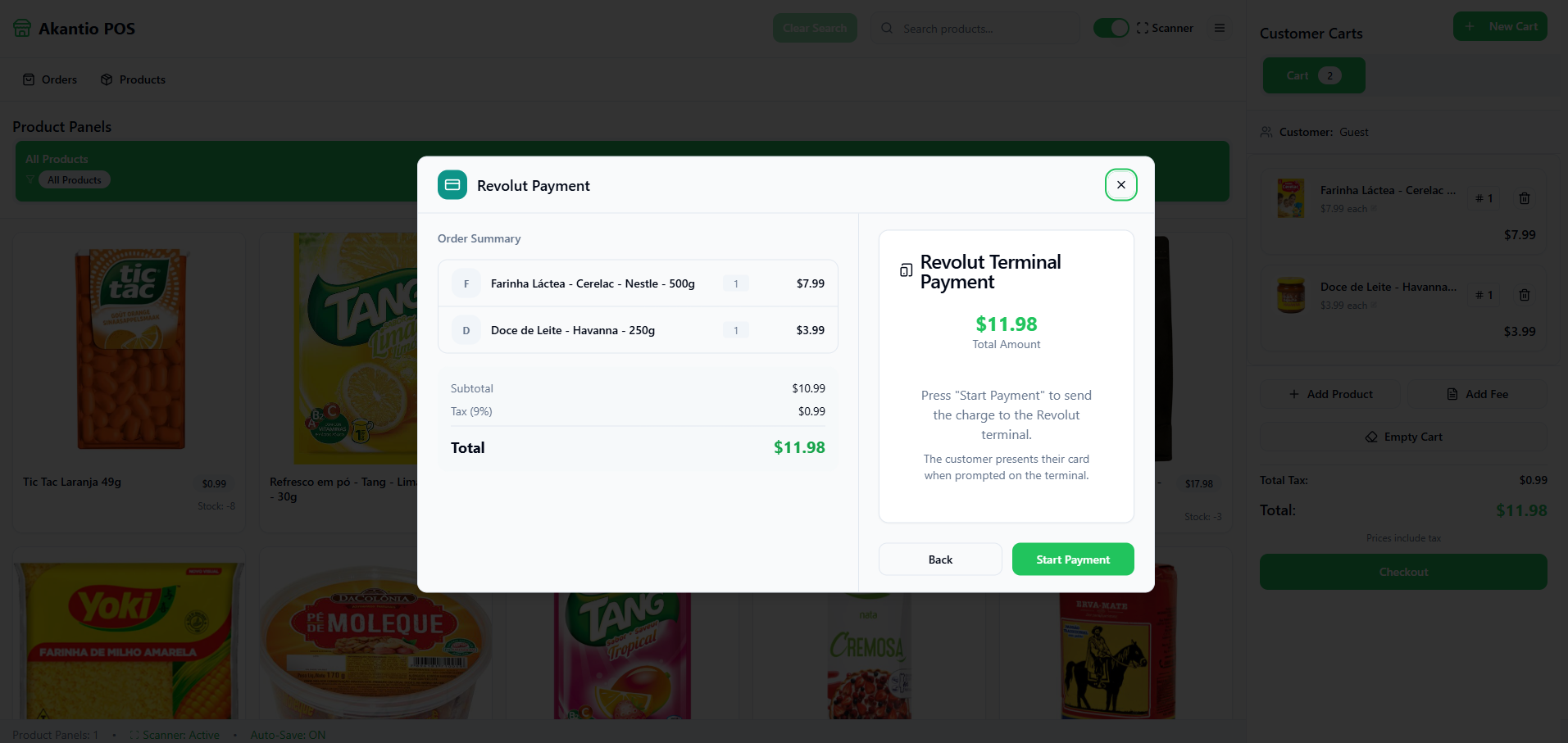Image resolution: width=1568 pixels, height=743 pixels.
Task: Go back from the payment dialog
Action: [x=940, y=560]
